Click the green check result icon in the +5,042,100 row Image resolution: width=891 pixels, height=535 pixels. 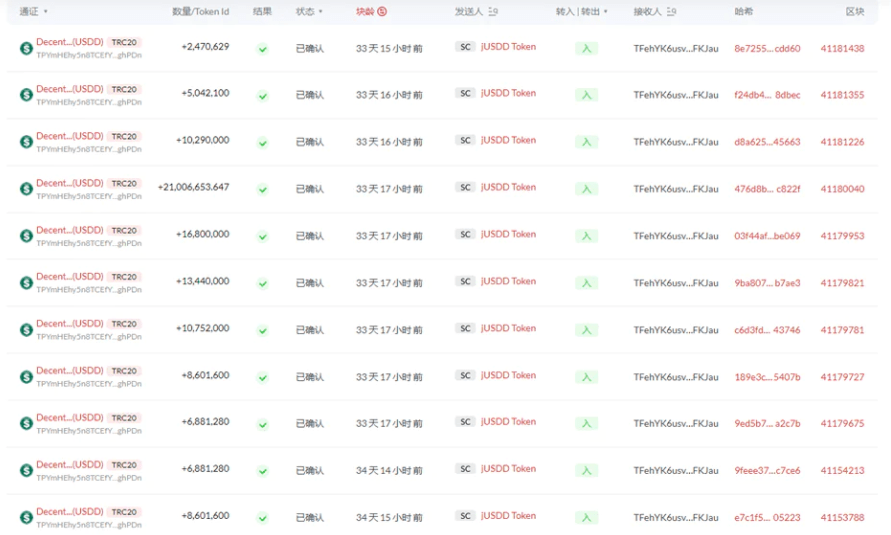(x=262, y=96)
